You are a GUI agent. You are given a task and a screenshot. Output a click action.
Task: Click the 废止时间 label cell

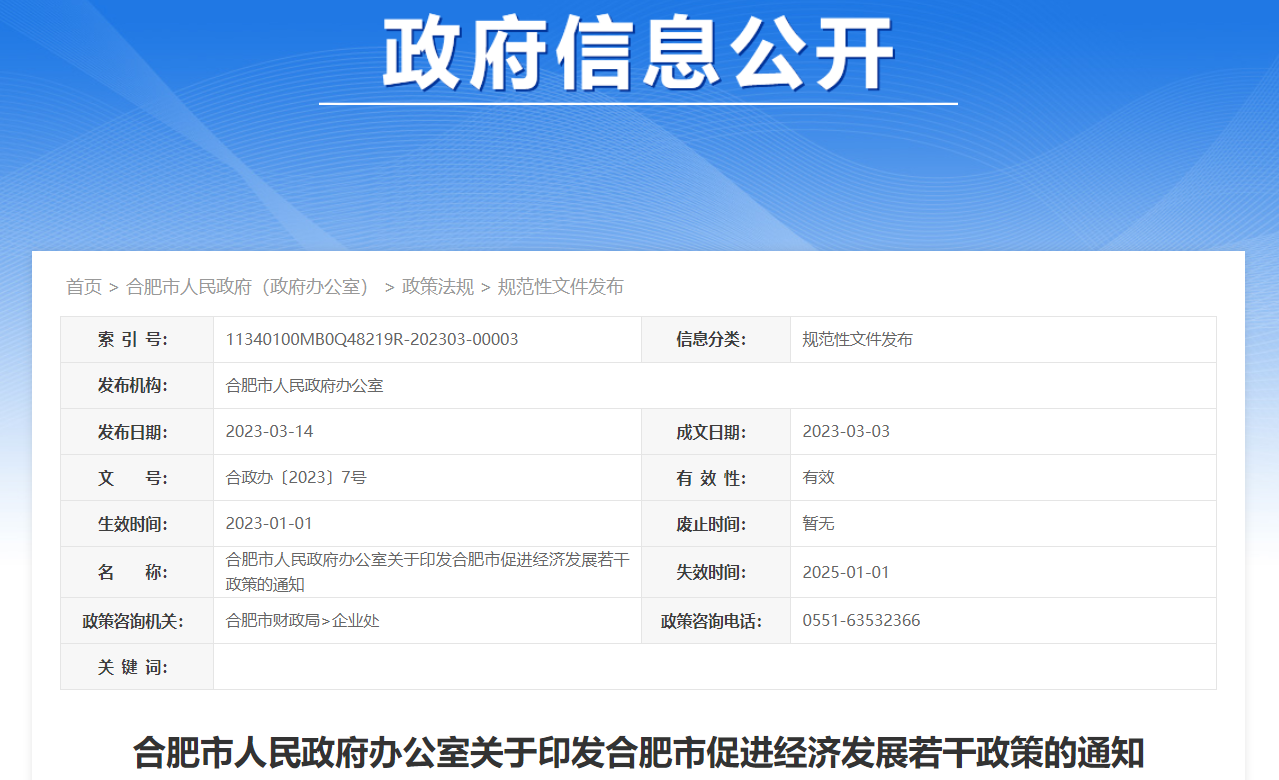pyautogui.click(x=716, y=524)
